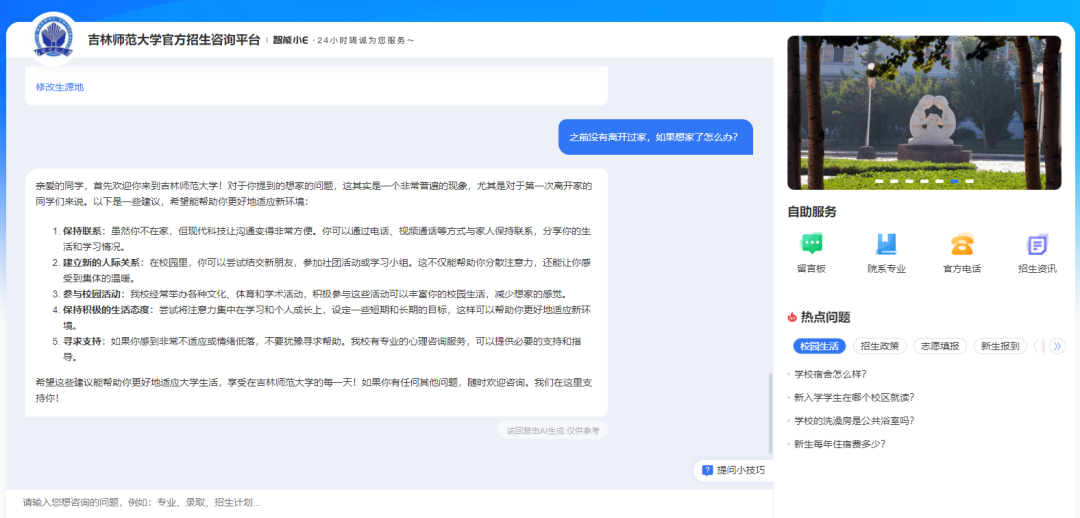Select the 招生政策 tab

click(x=880, y=346)
